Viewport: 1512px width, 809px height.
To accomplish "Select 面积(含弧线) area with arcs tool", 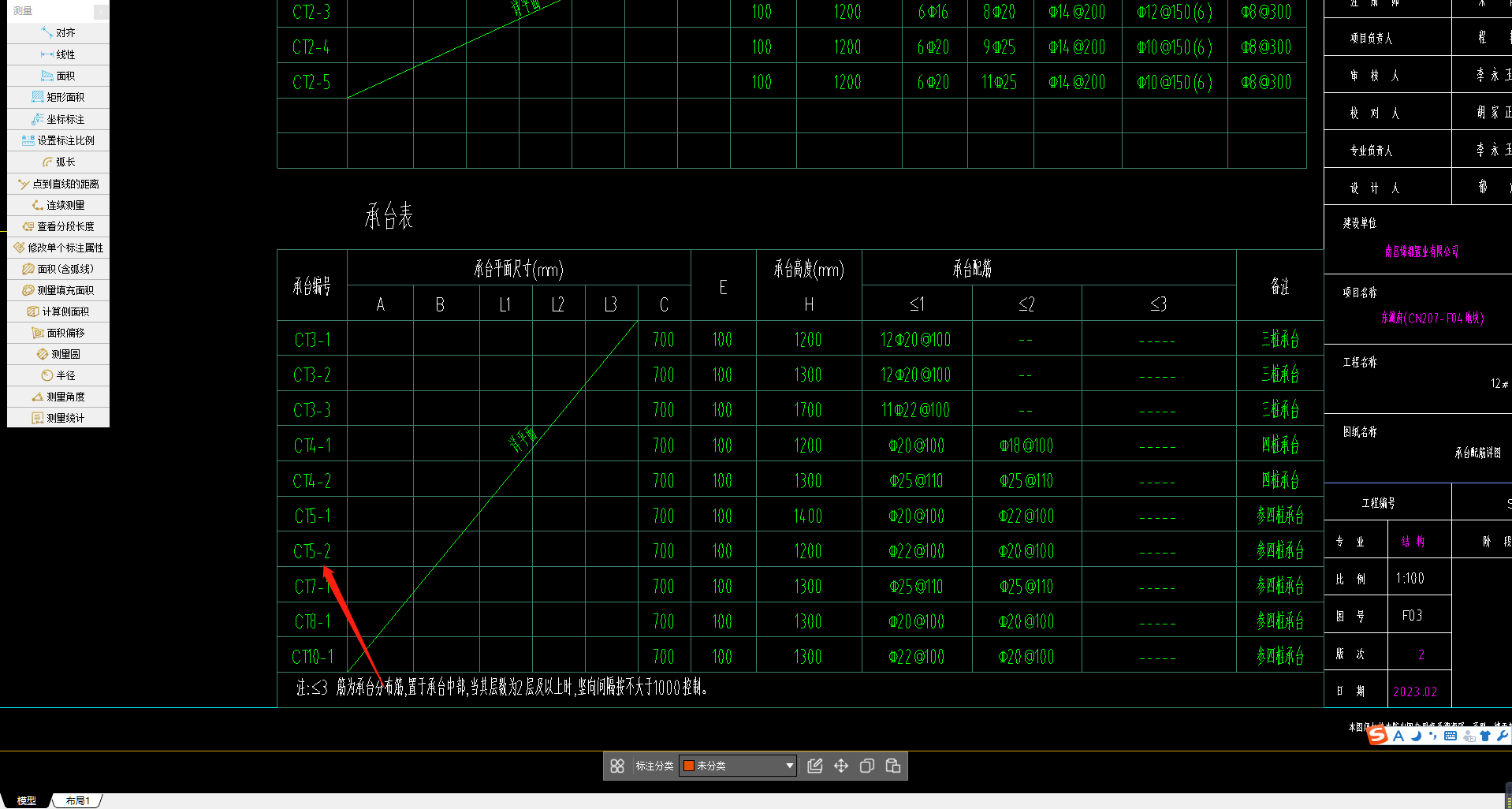I will 58,269.
